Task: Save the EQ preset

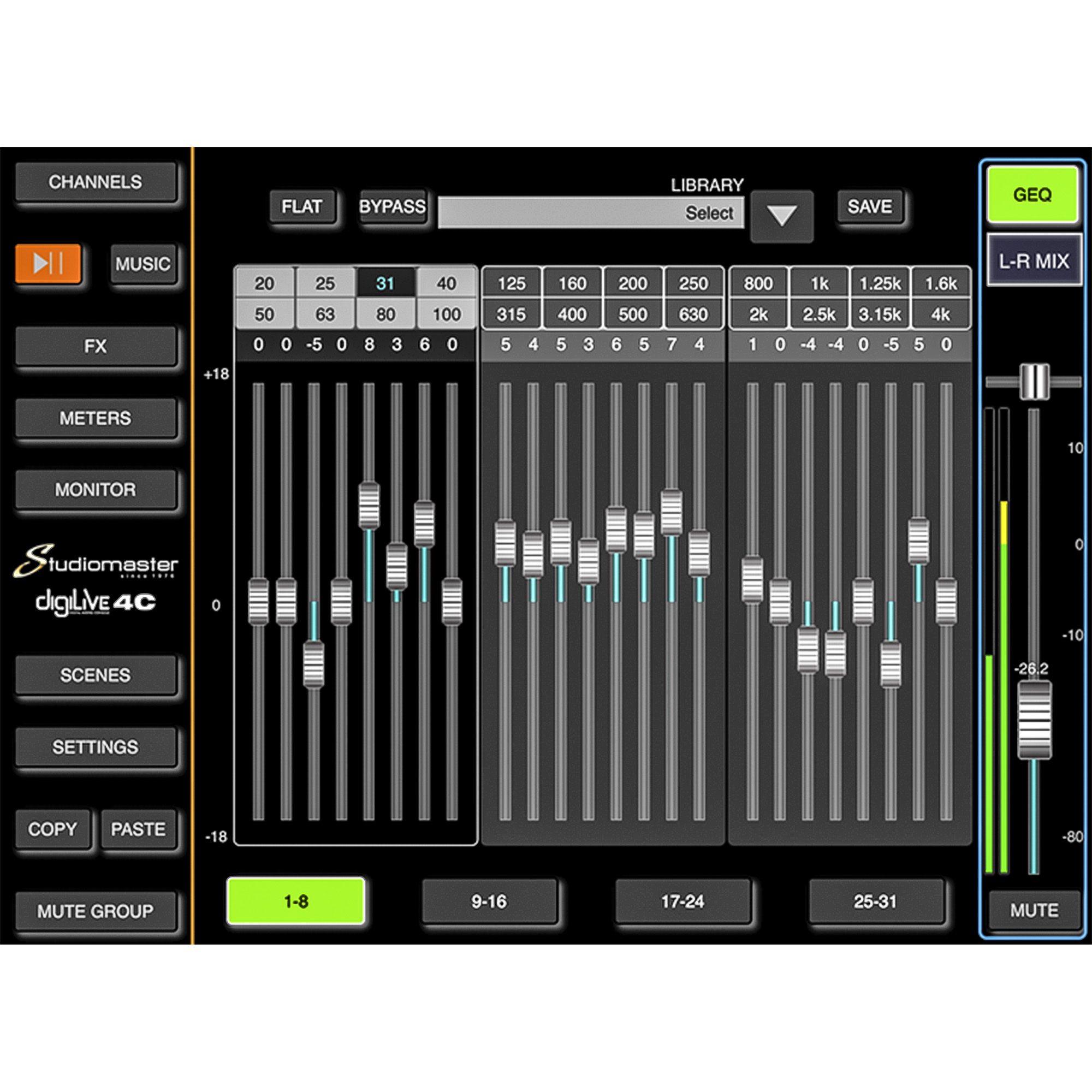Action: [869, 207]
